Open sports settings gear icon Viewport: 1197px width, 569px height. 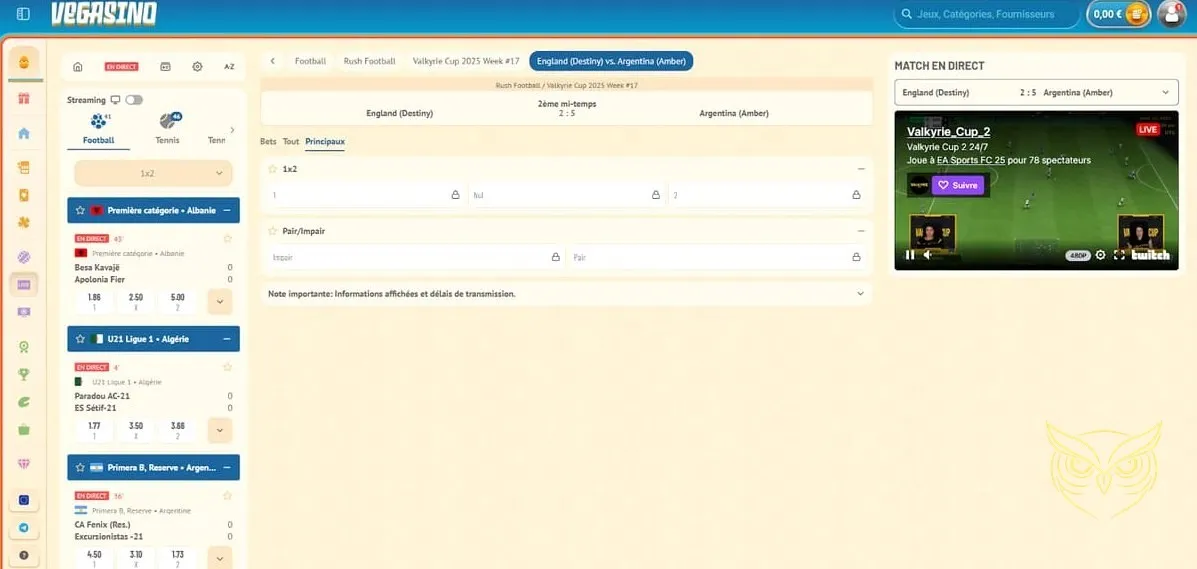click(197, 67)
